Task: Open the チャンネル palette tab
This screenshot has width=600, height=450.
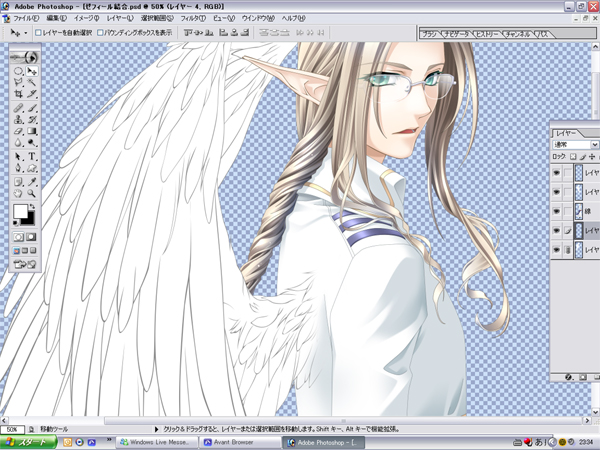Action: (517, 34)
